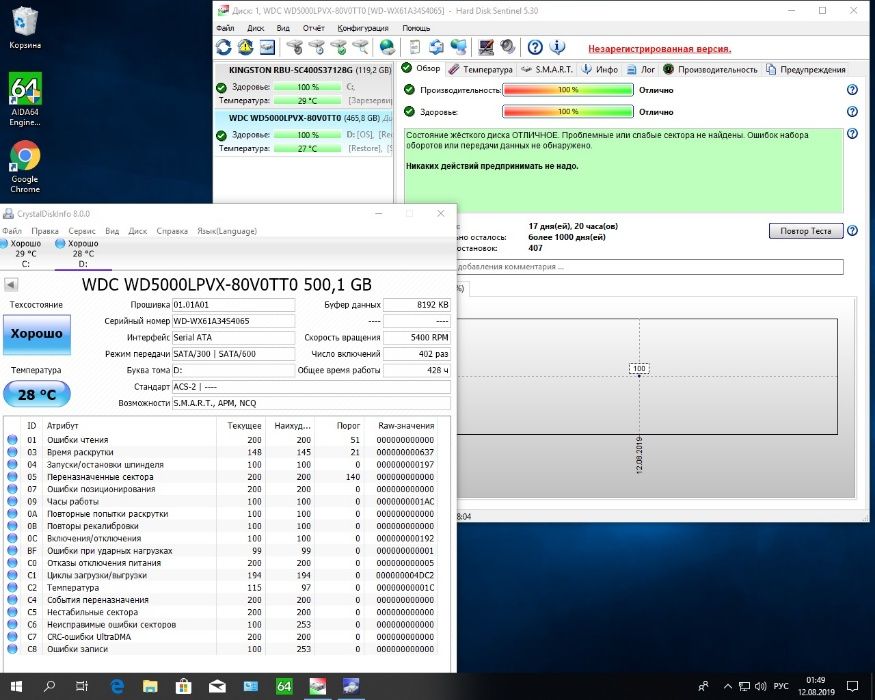The height and width of the screenshot is (700, 875).
Task: Expand the hidden tray icons chevron
Action: click(728, 686)
